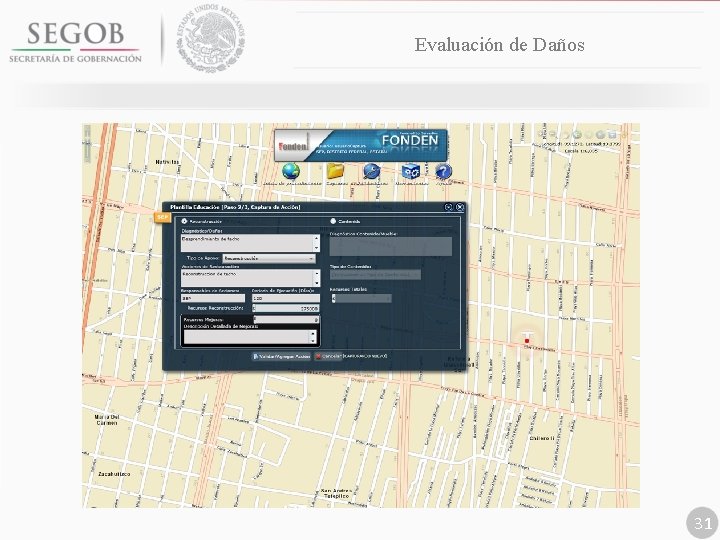This screenshot has height=540, width=720.
Task: Select the Contenido radio option
Action: [x=333, y=221]
